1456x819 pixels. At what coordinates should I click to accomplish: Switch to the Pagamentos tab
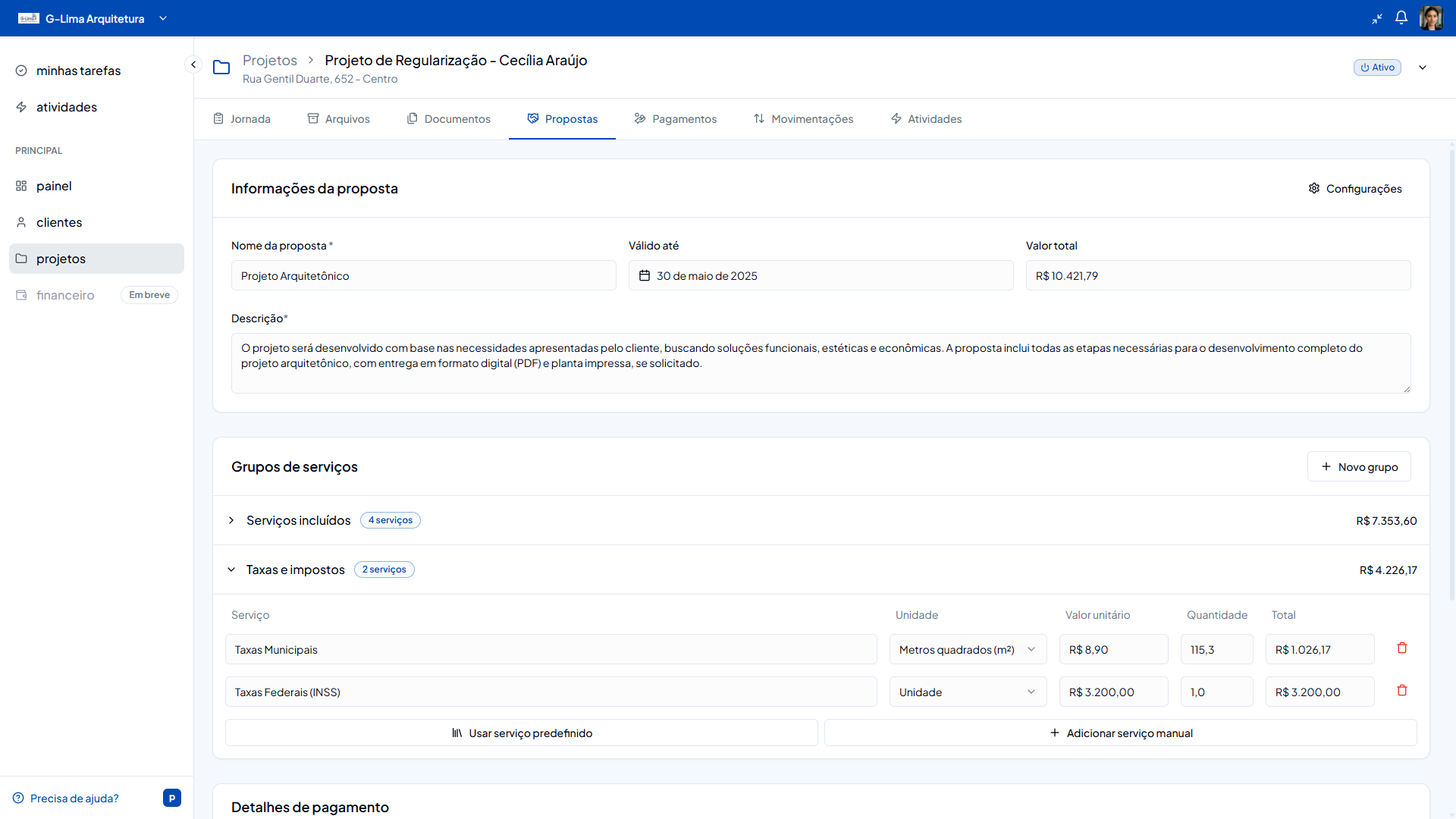[x=675, y=119]
